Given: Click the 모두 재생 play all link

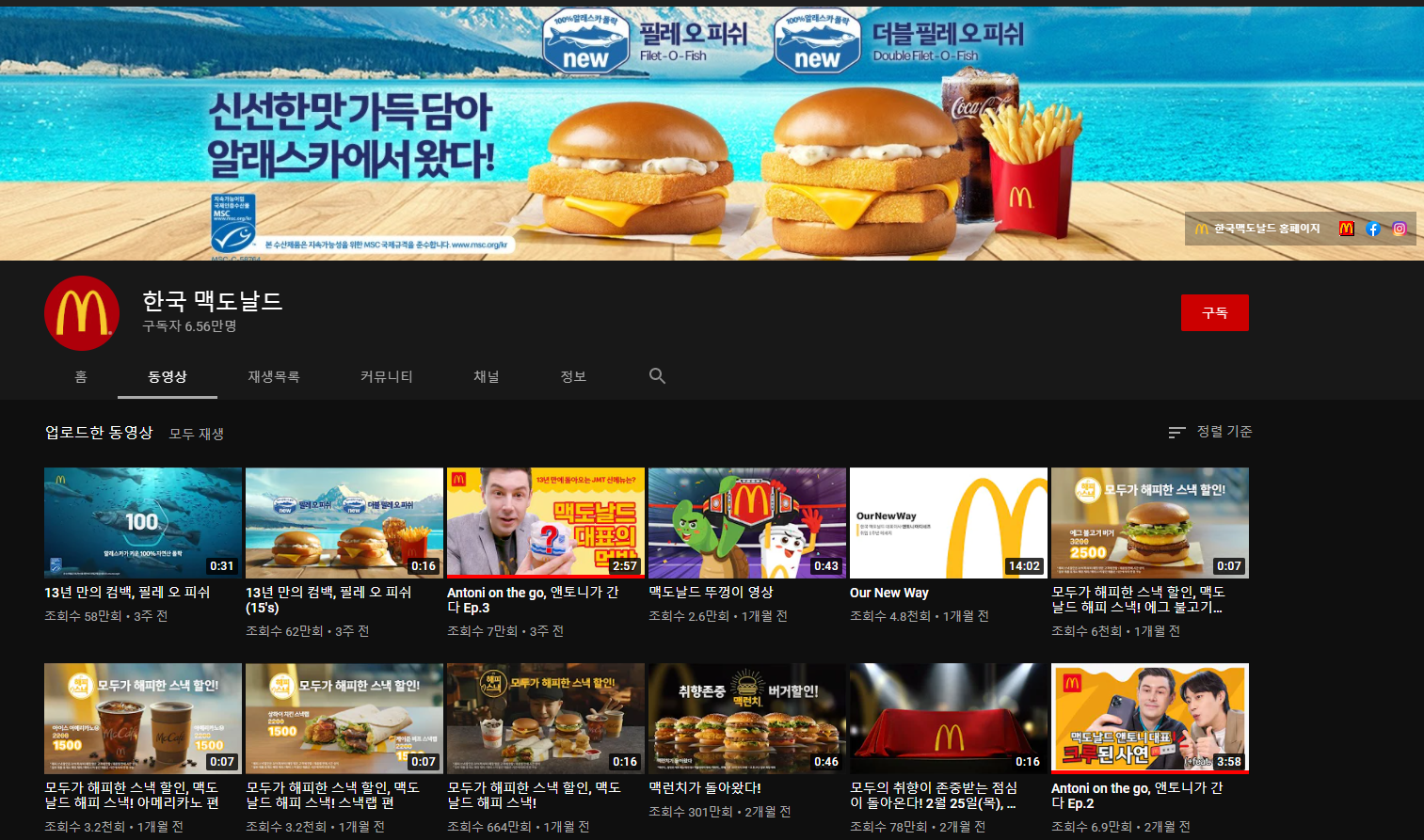Looking at the screenshot, I should (x=197, y=434).
